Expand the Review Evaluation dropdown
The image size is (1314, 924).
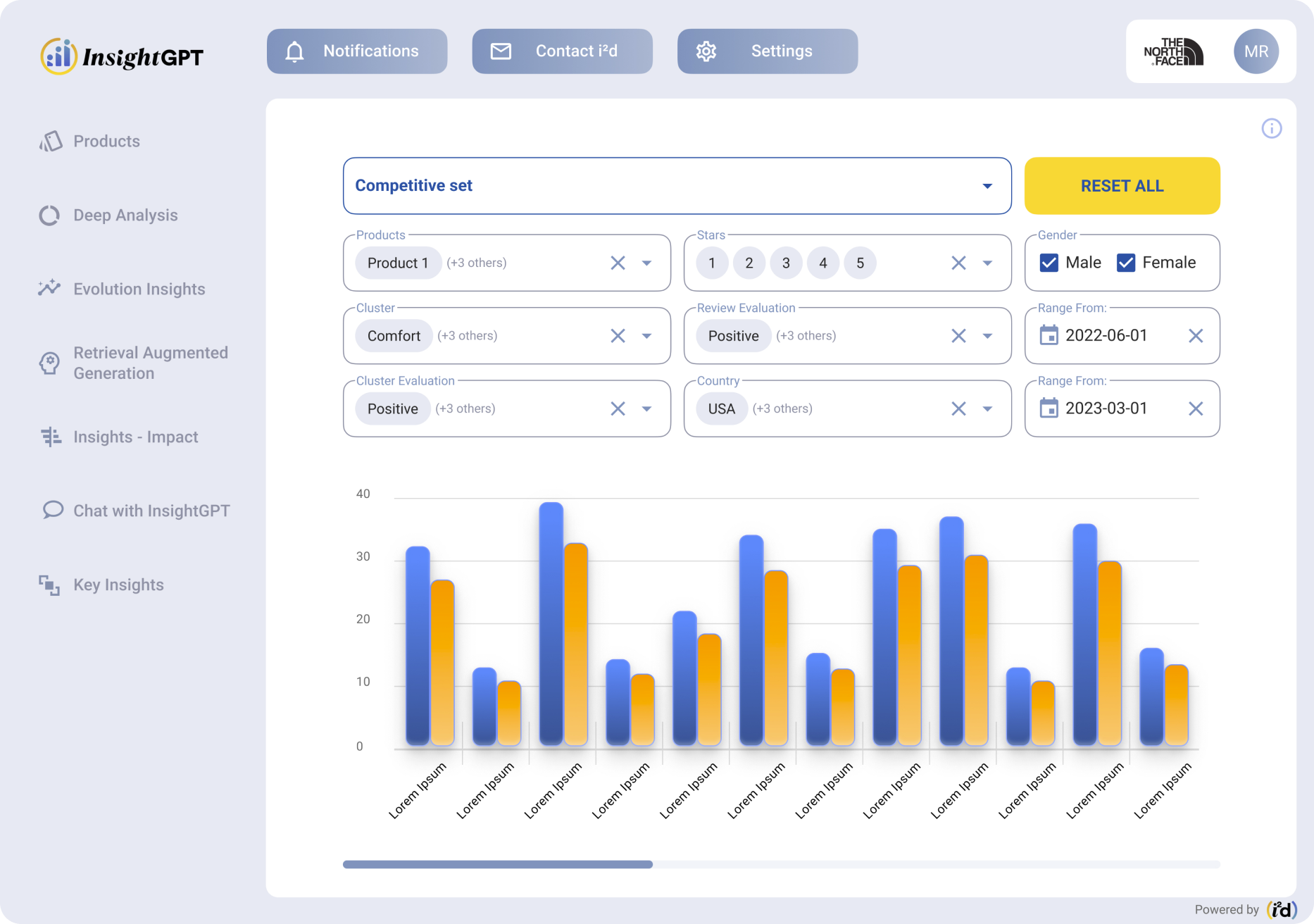click(x=987, y=336)
